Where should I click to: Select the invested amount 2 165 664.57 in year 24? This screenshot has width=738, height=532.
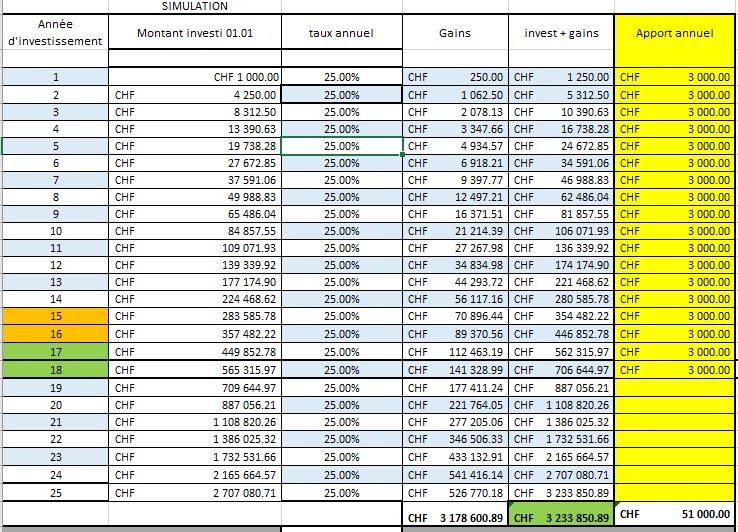coord(195,475)
